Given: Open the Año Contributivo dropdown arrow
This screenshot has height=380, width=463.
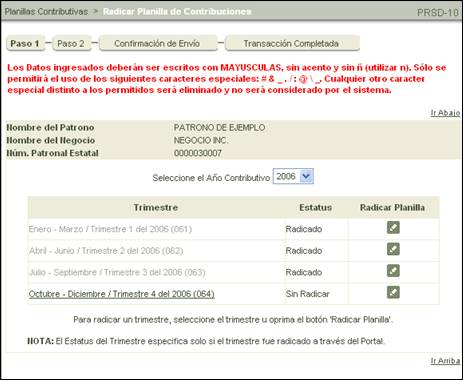Looking at the screenshot, I should [306, 176].
